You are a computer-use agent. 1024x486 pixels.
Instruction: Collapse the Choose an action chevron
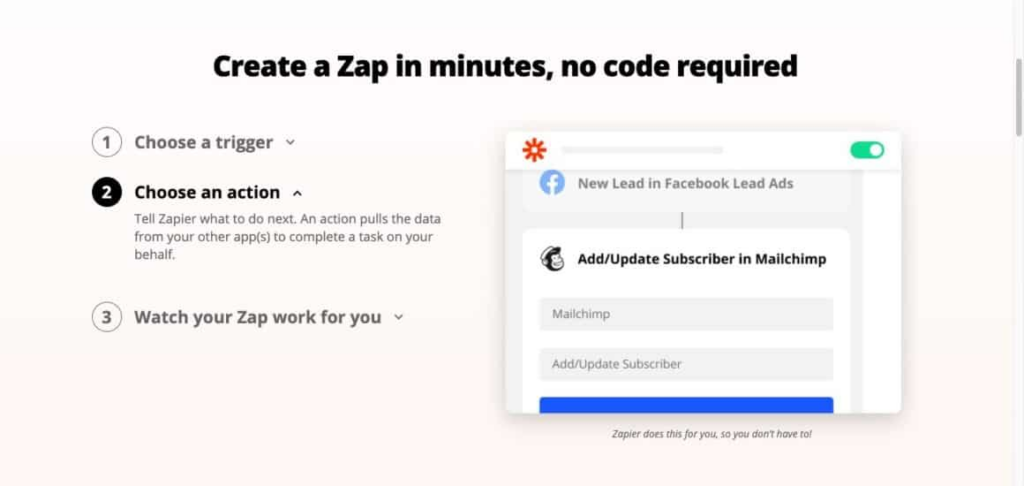pyautogui.click(x=298, y=193)
